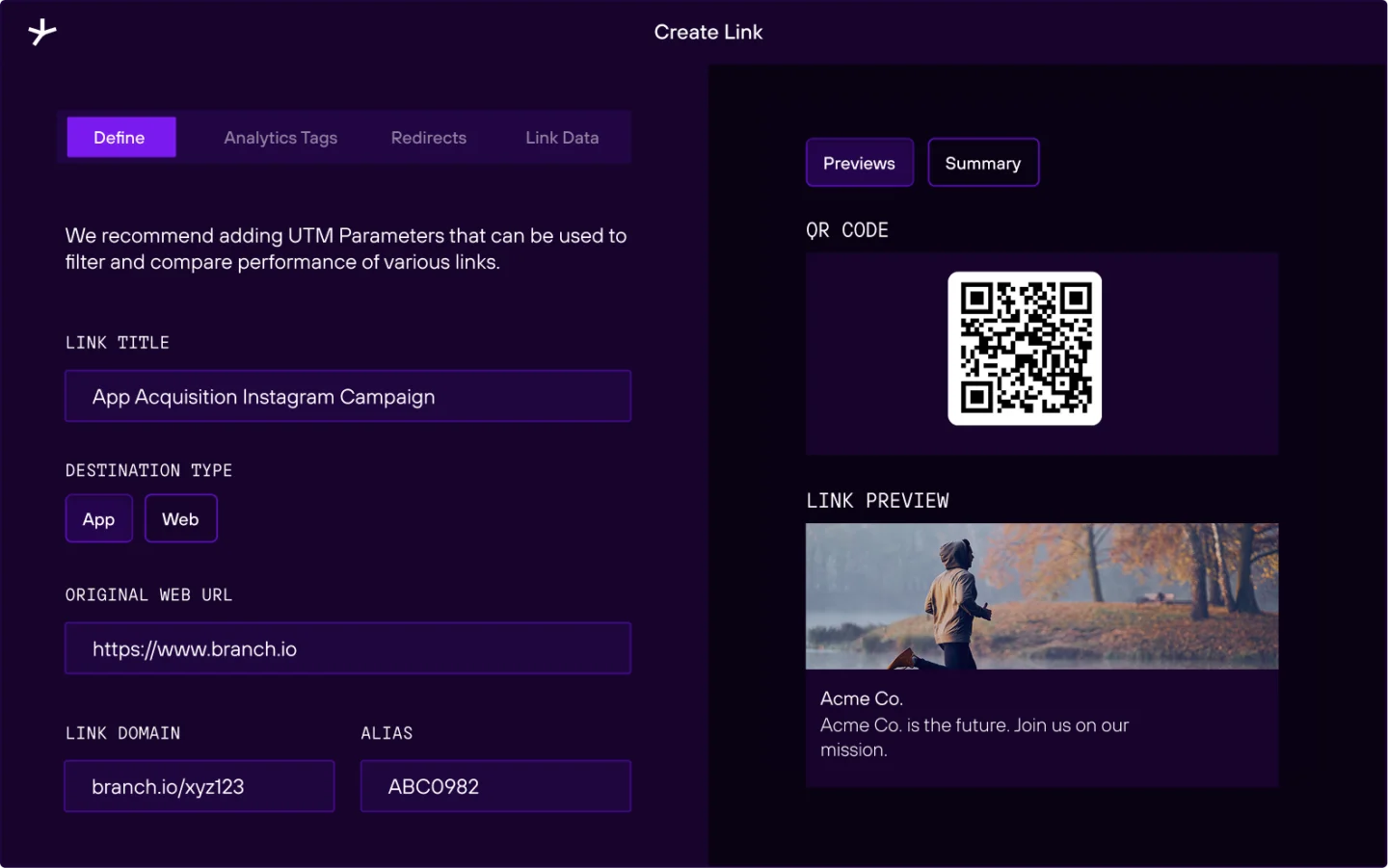
Task: Click the QR code image
Action: click(x=1025, y=348)
